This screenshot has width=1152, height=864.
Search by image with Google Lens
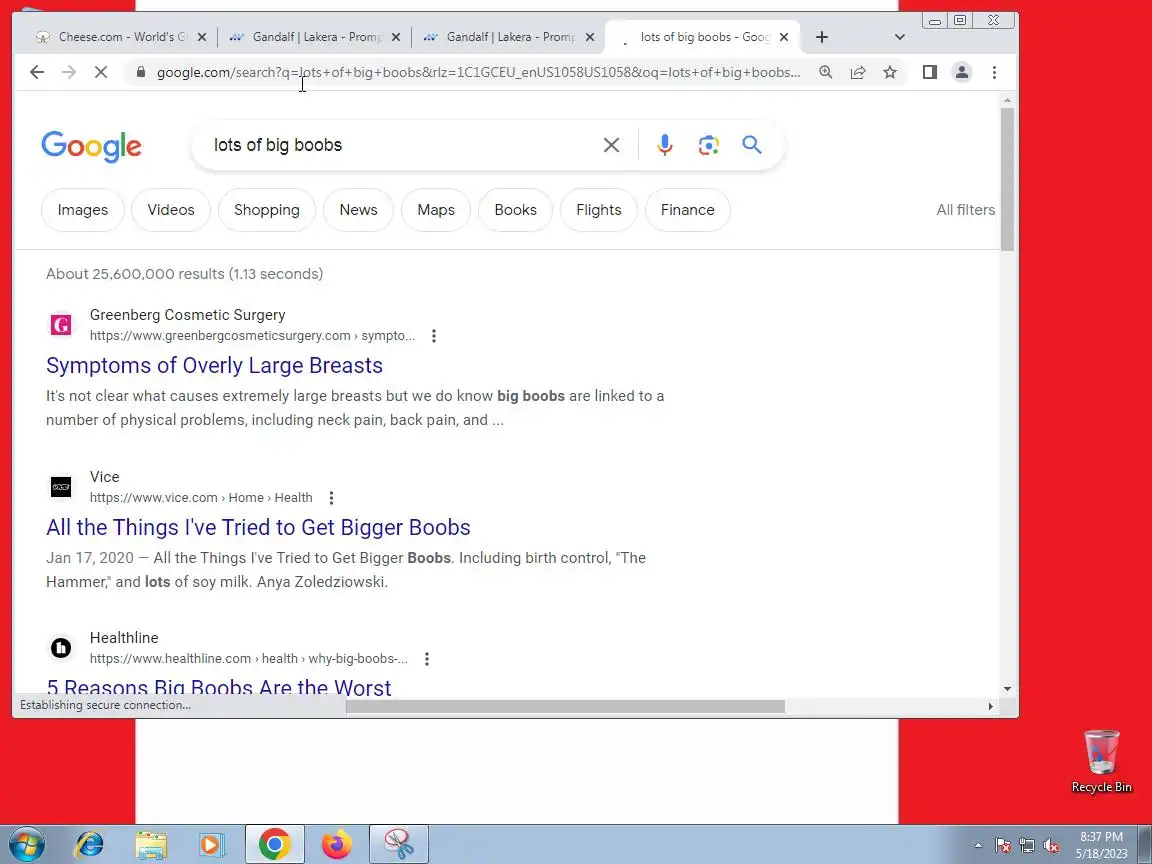pos(708,145)
